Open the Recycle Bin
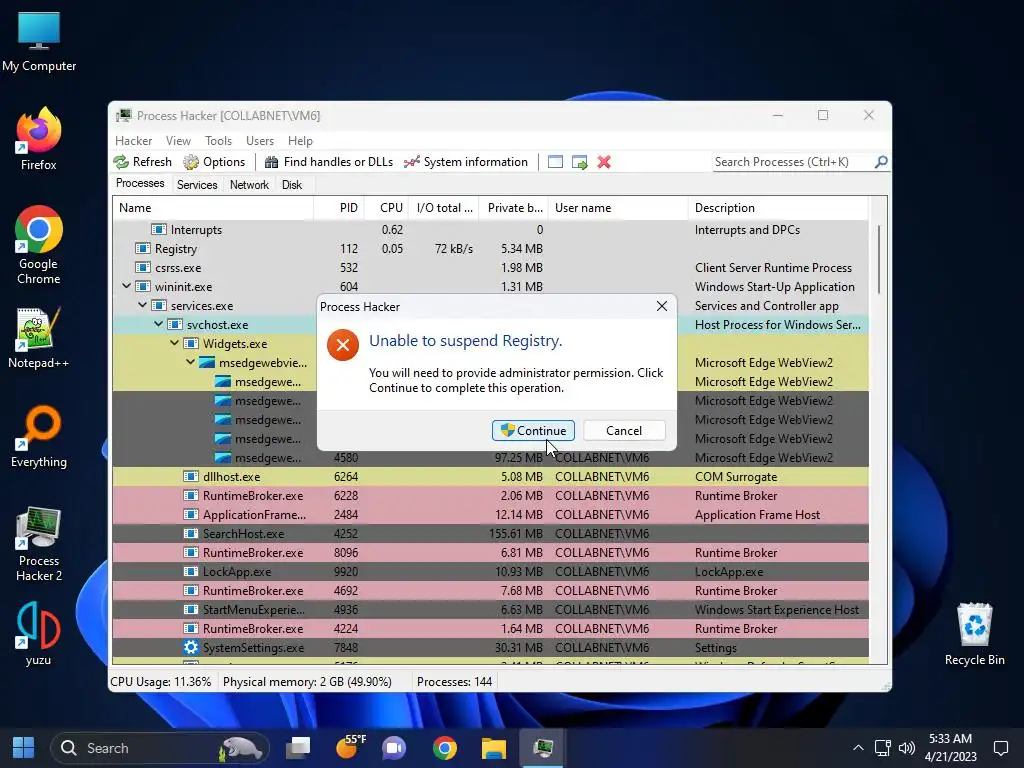Image resolution: width=1024 pixels, height=768 pixels. (x=974, y=633)
